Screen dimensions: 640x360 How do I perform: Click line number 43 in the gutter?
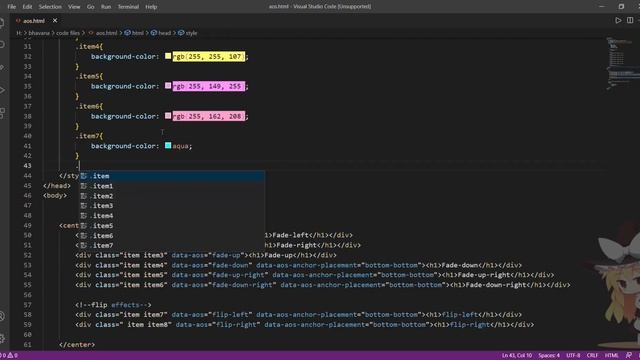(27, 166)
